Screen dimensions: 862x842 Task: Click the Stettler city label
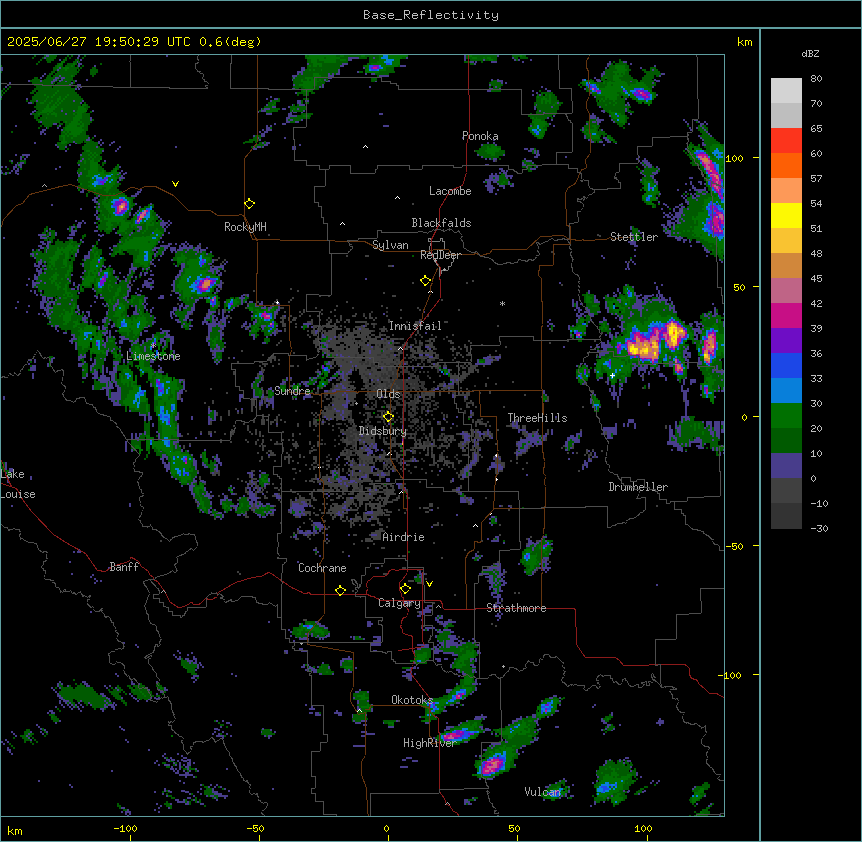pyautogui.click(x=634, y=237)
